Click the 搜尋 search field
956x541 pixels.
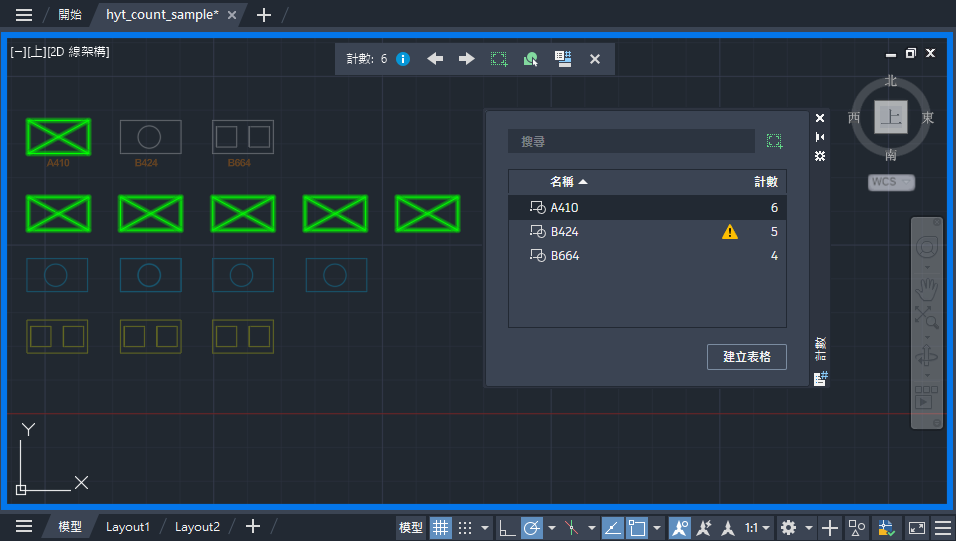pyautogui.click(x=632, y=142)
